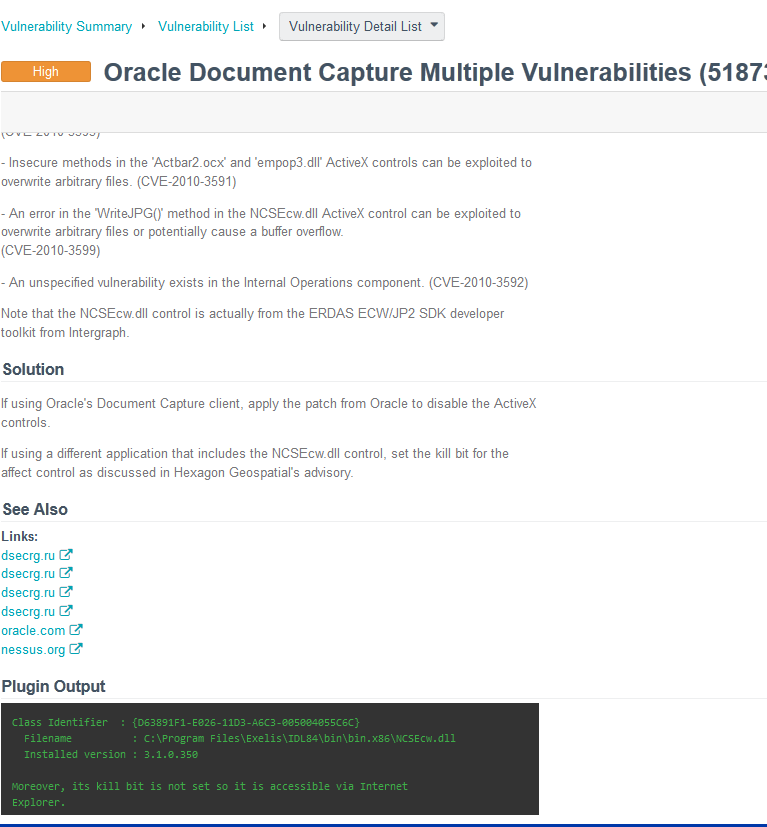Click the See Also section heading
Screen dimensions: 767x827
(35, 509)
